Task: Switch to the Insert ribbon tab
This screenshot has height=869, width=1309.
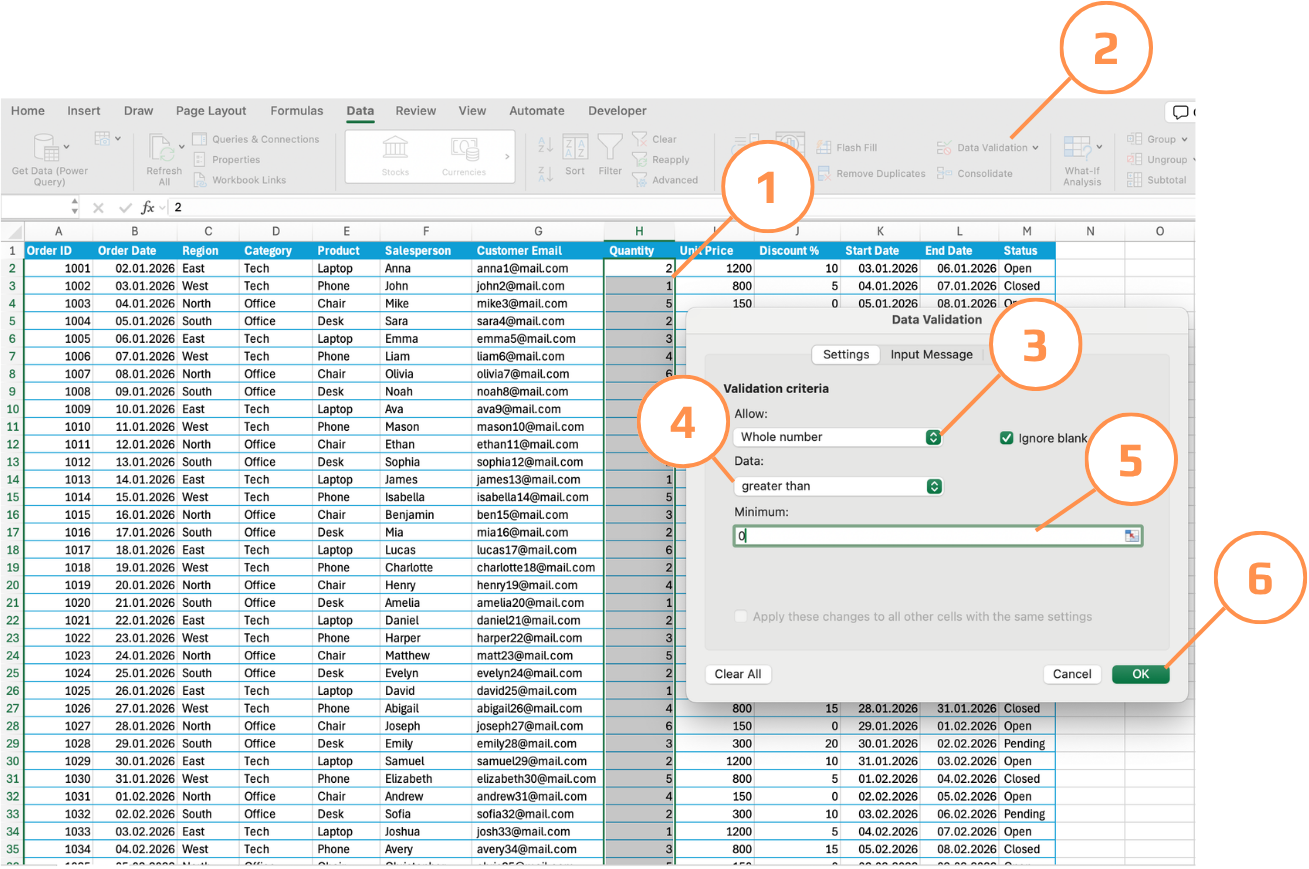Action: click(84, 111)
